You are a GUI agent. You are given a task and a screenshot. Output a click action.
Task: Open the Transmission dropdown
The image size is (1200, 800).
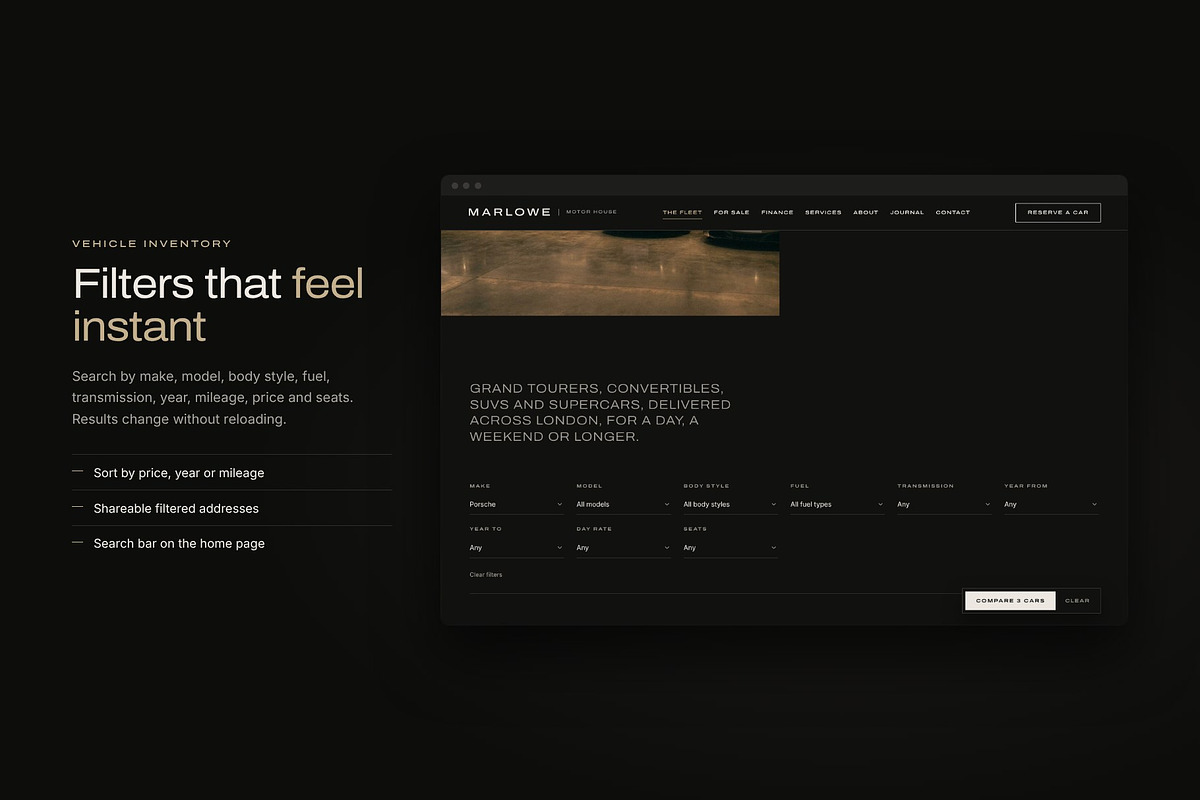click(x=945, y=505)
